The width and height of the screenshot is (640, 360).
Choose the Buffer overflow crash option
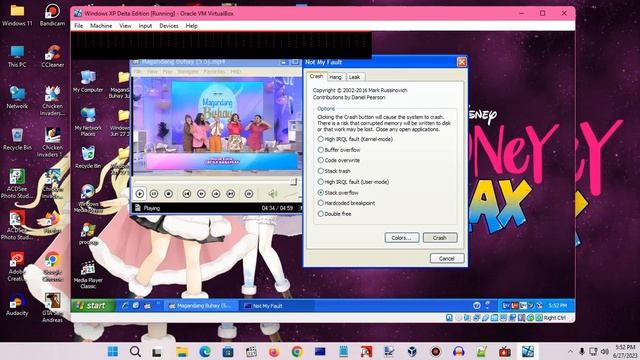tap(321, 150)
